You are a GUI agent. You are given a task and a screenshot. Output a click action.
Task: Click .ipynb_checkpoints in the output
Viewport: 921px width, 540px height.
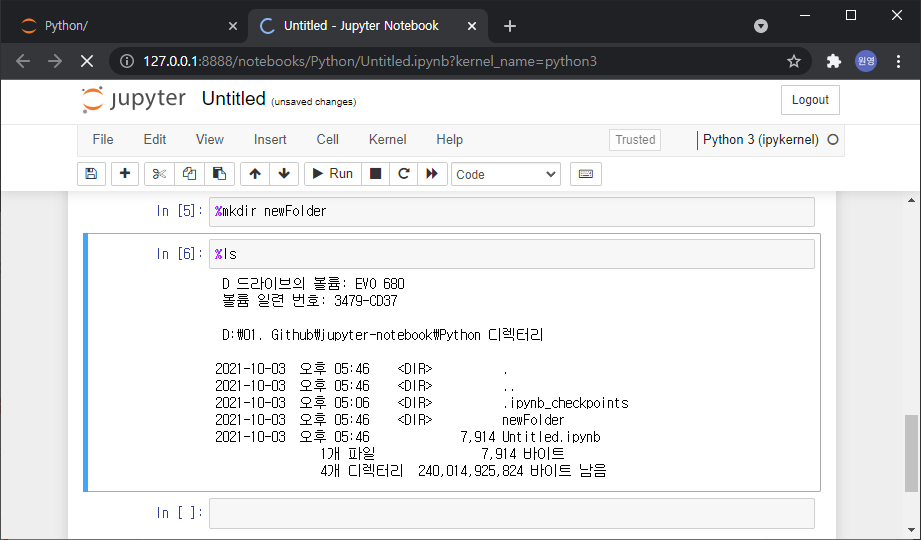coord(565,403)
